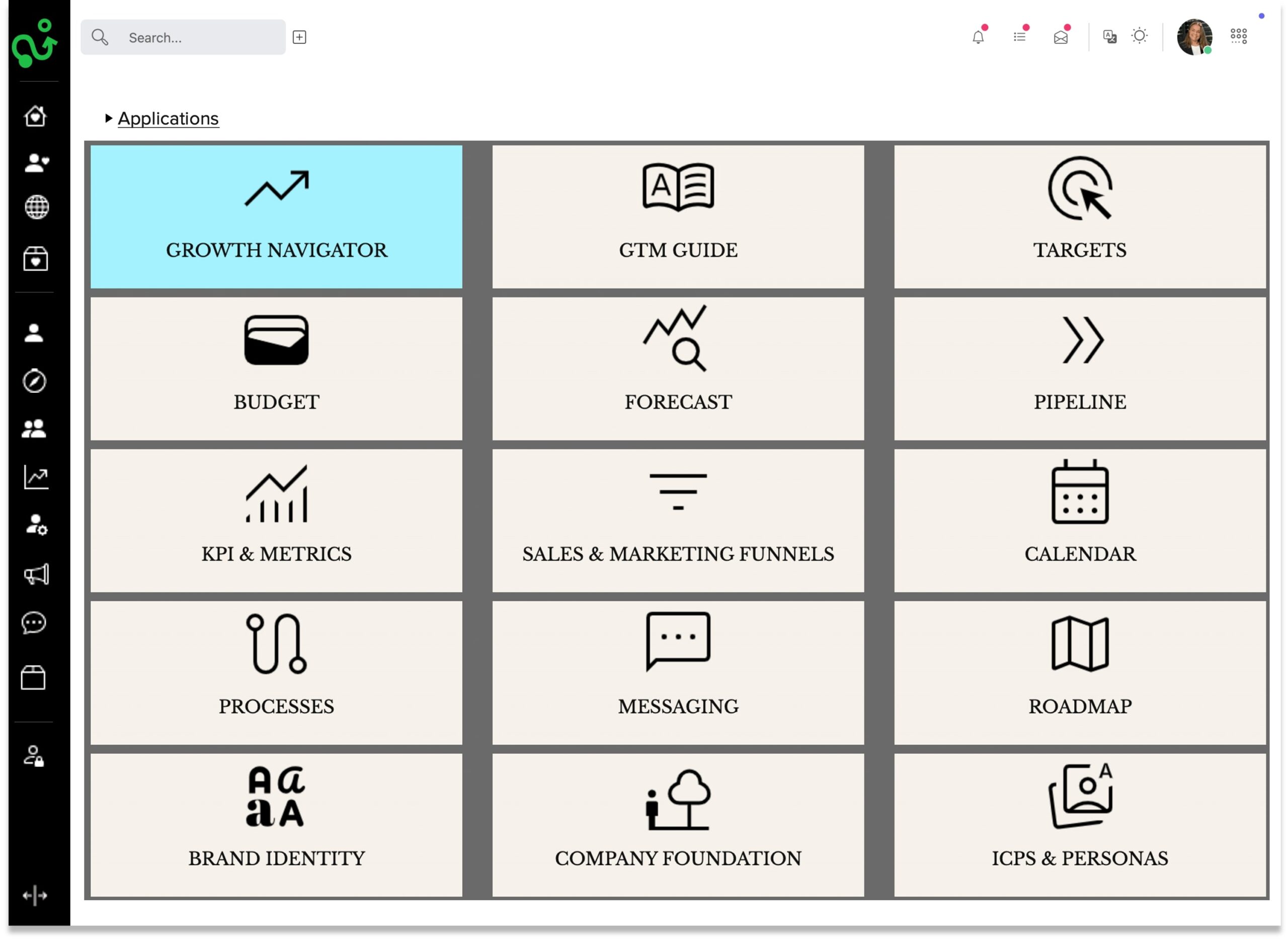
Task: Click the Search input field
Action: (x=194, y=38)
